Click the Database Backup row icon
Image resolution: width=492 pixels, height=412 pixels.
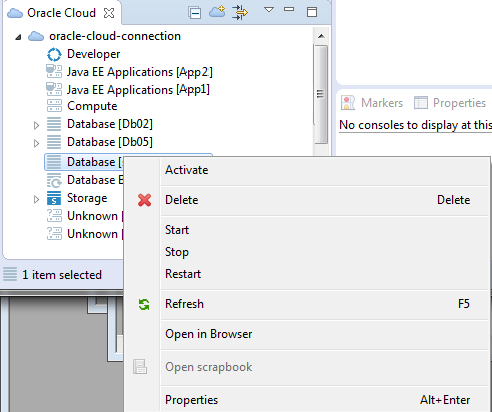point(54,180)
